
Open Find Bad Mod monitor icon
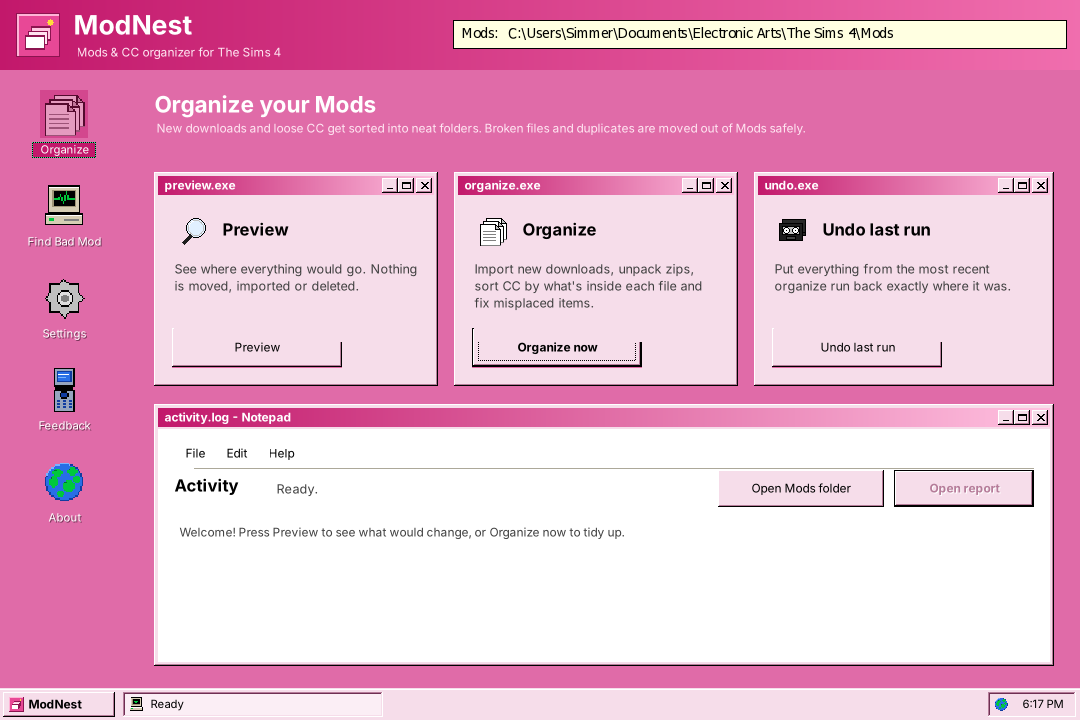coord(64,205)
